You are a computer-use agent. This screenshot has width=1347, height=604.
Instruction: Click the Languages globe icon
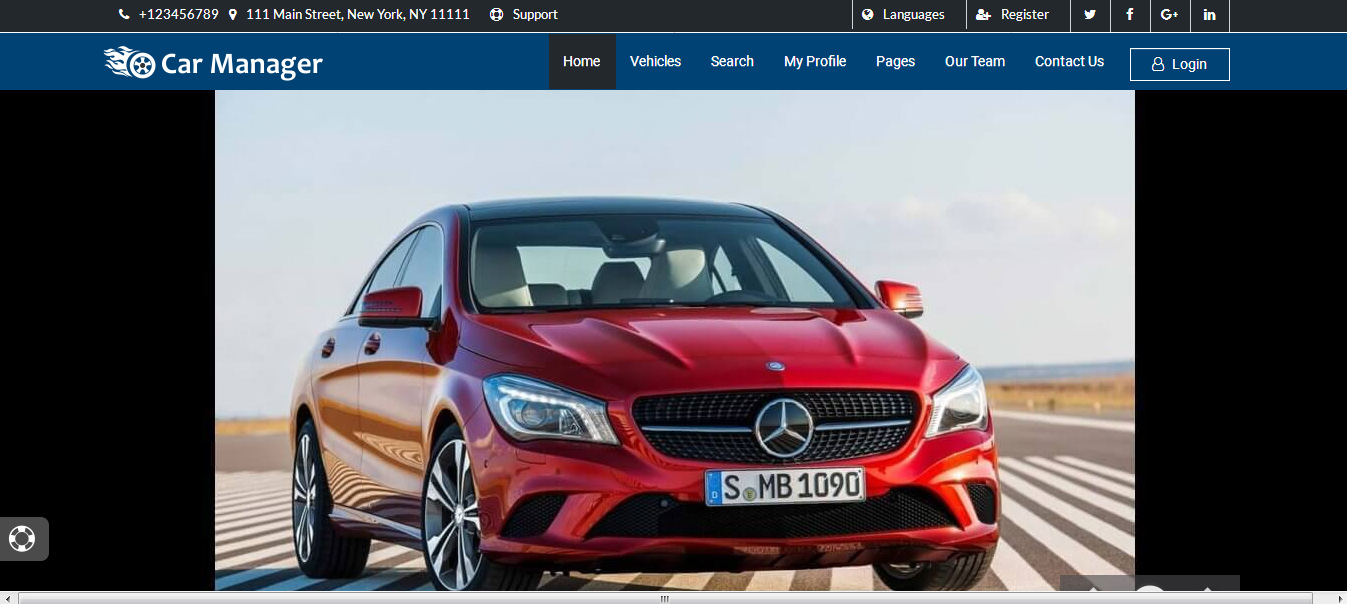868,15
